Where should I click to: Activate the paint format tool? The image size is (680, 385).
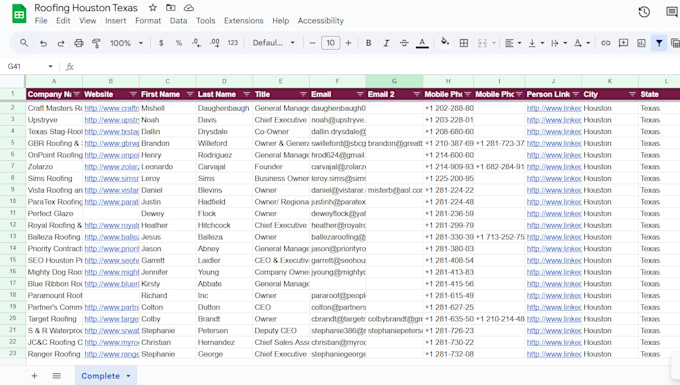(96, 43)
